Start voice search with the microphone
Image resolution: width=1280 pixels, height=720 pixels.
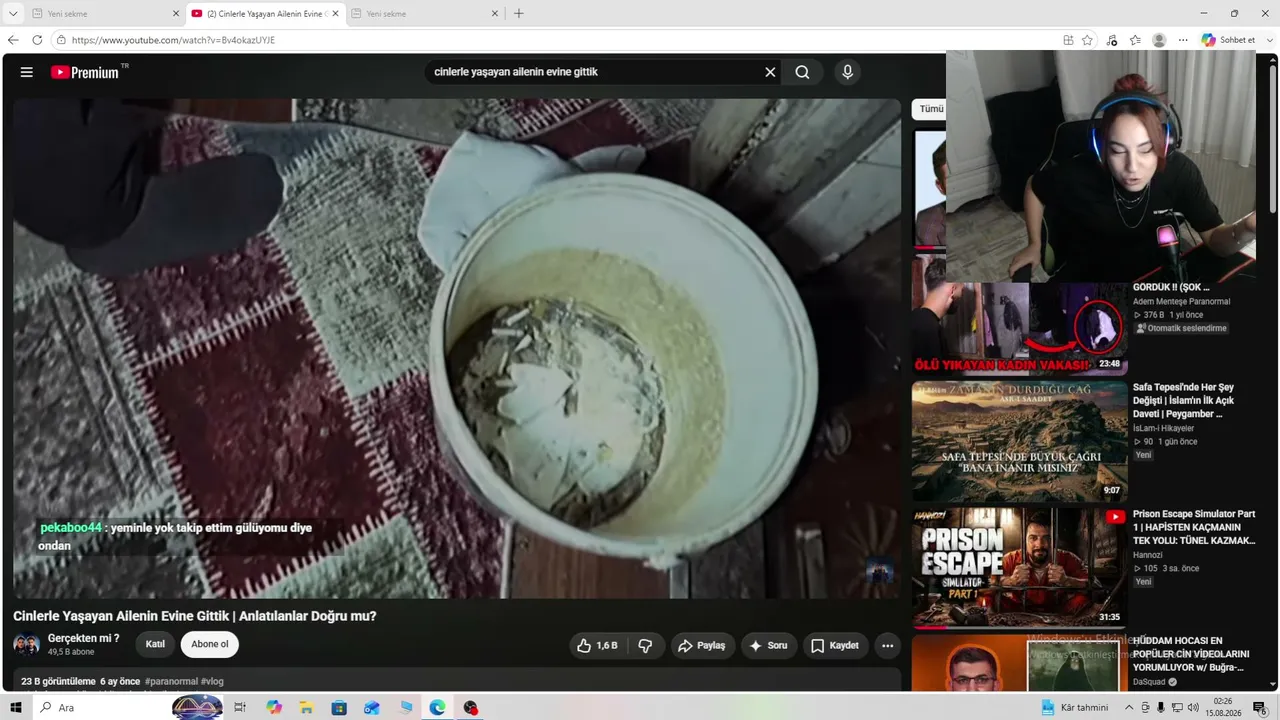coord(847,72)
